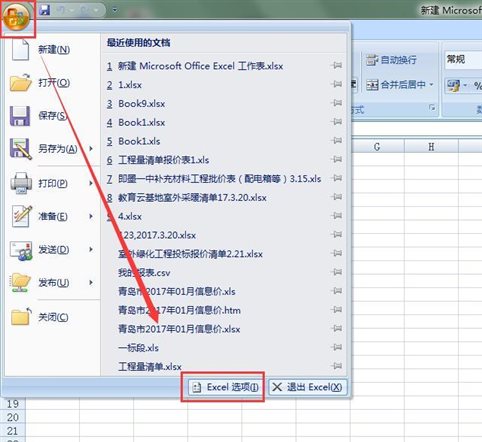Pin Book9.xlsx to recent documents list
The height and width of the screenshot is (442, 482).
337,103
